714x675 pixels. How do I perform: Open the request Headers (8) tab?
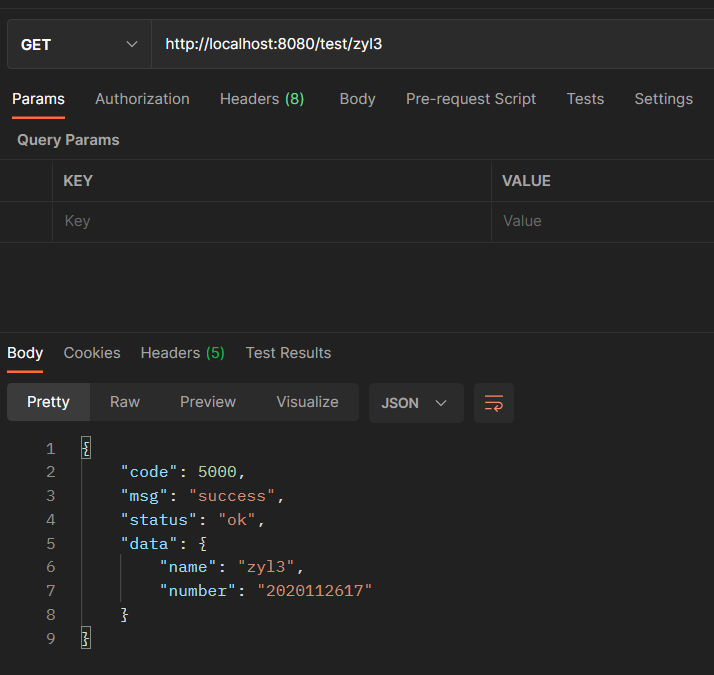[262, 99]
